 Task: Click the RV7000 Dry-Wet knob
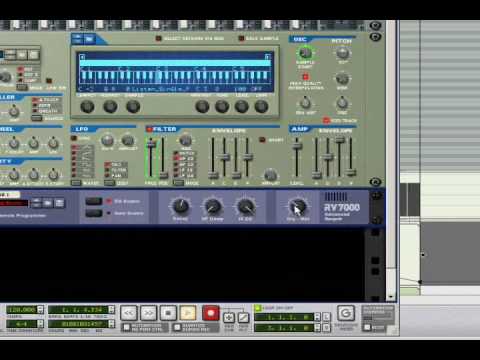tap(298, 206)
